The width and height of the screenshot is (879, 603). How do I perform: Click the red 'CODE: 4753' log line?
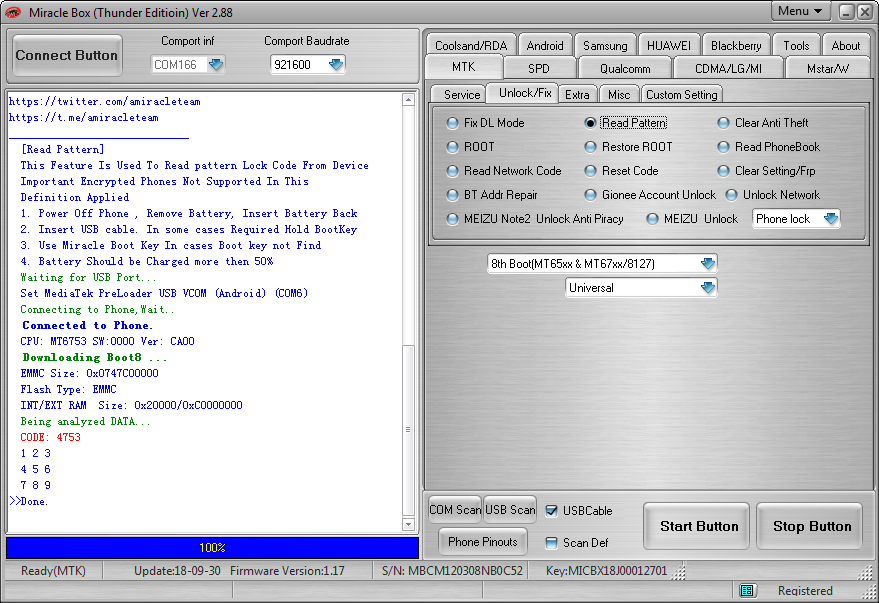[x=50, y=437]
